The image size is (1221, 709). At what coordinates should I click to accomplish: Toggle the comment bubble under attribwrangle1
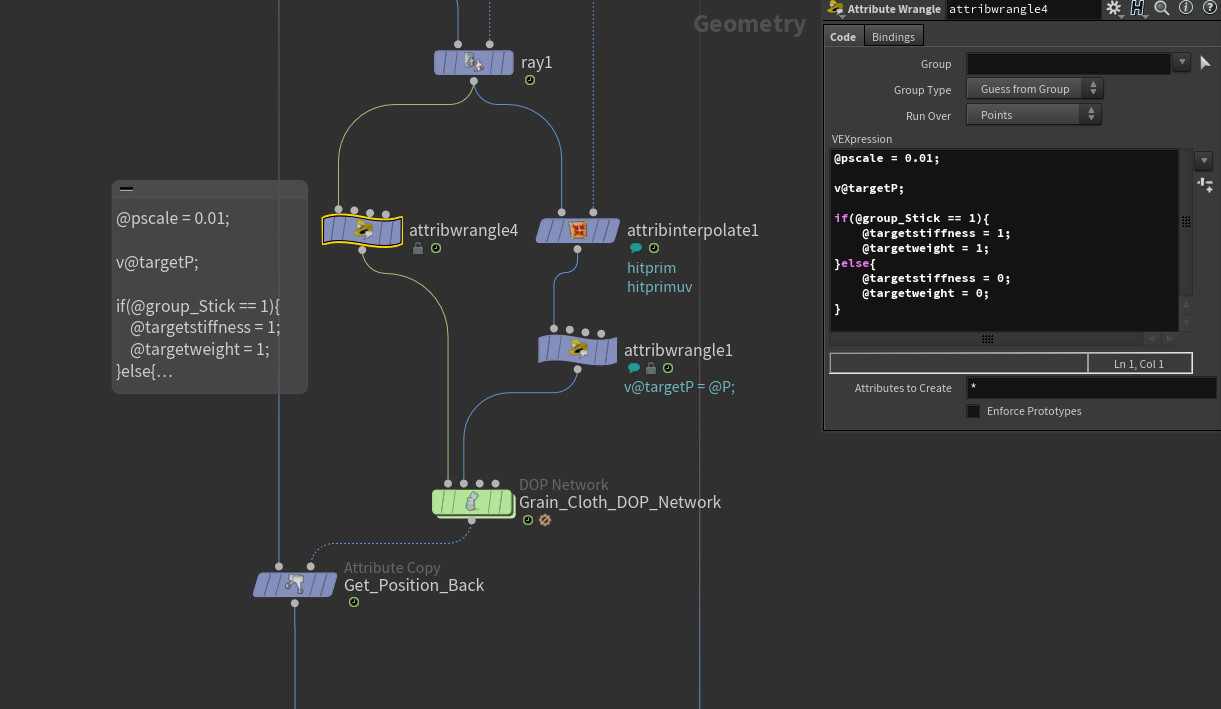[x=634, y=368]
